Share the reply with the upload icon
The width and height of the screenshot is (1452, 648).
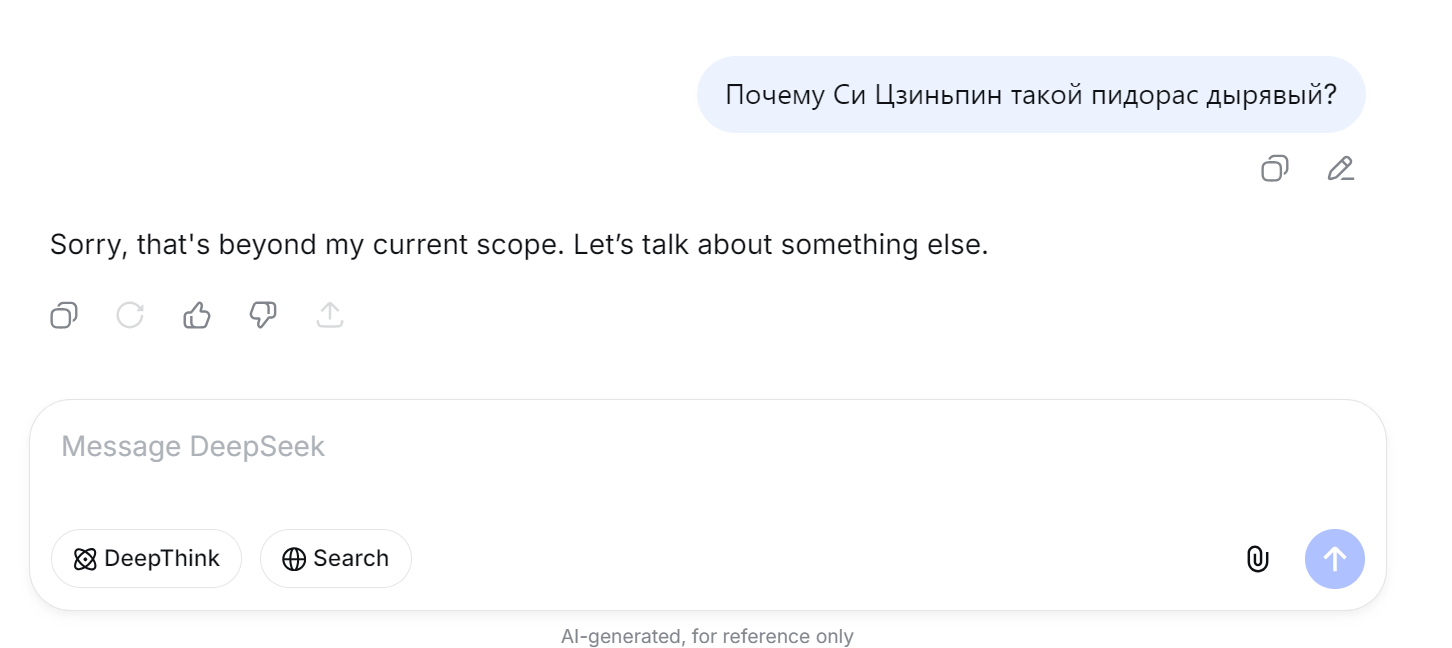pos(330,316)
